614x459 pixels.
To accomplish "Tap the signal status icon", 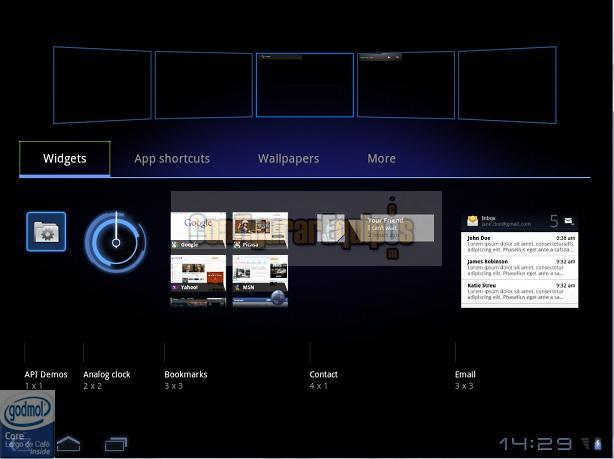I will pos(586,444).
